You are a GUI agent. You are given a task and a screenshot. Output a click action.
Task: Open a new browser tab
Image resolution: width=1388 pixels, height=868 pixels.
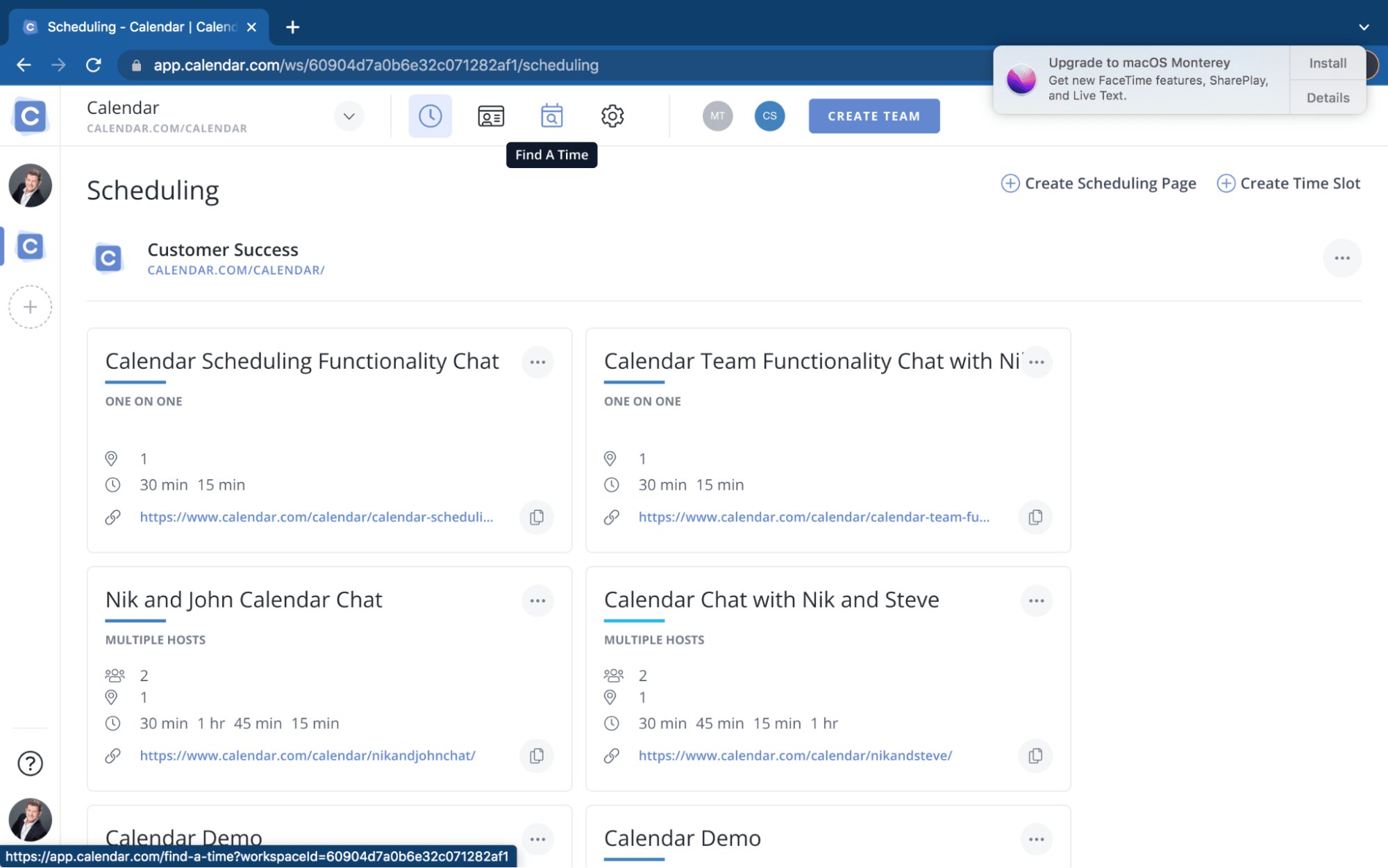point(292,27)
